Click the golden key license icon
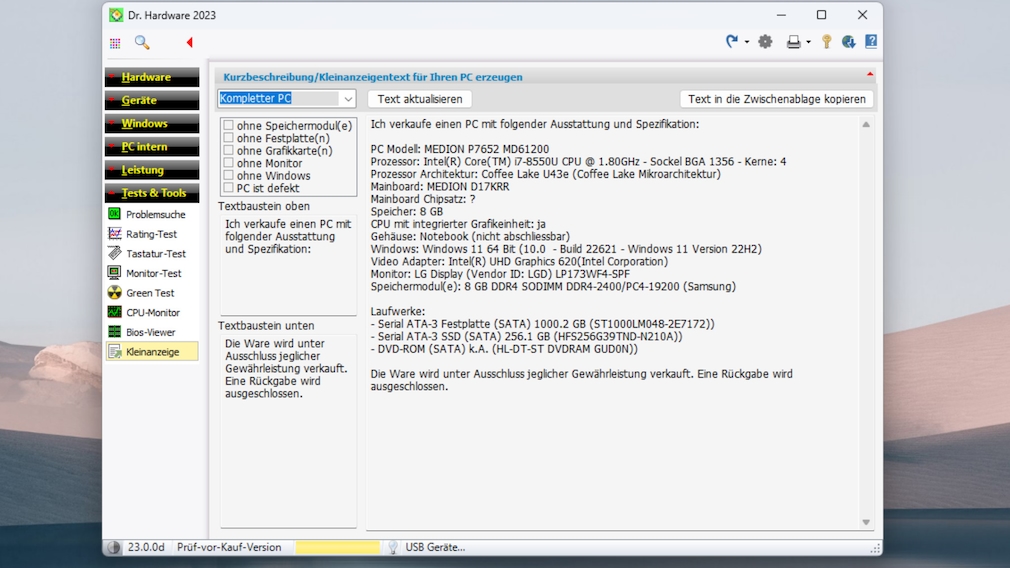1010x568 pixels. [x=826, y=42]
